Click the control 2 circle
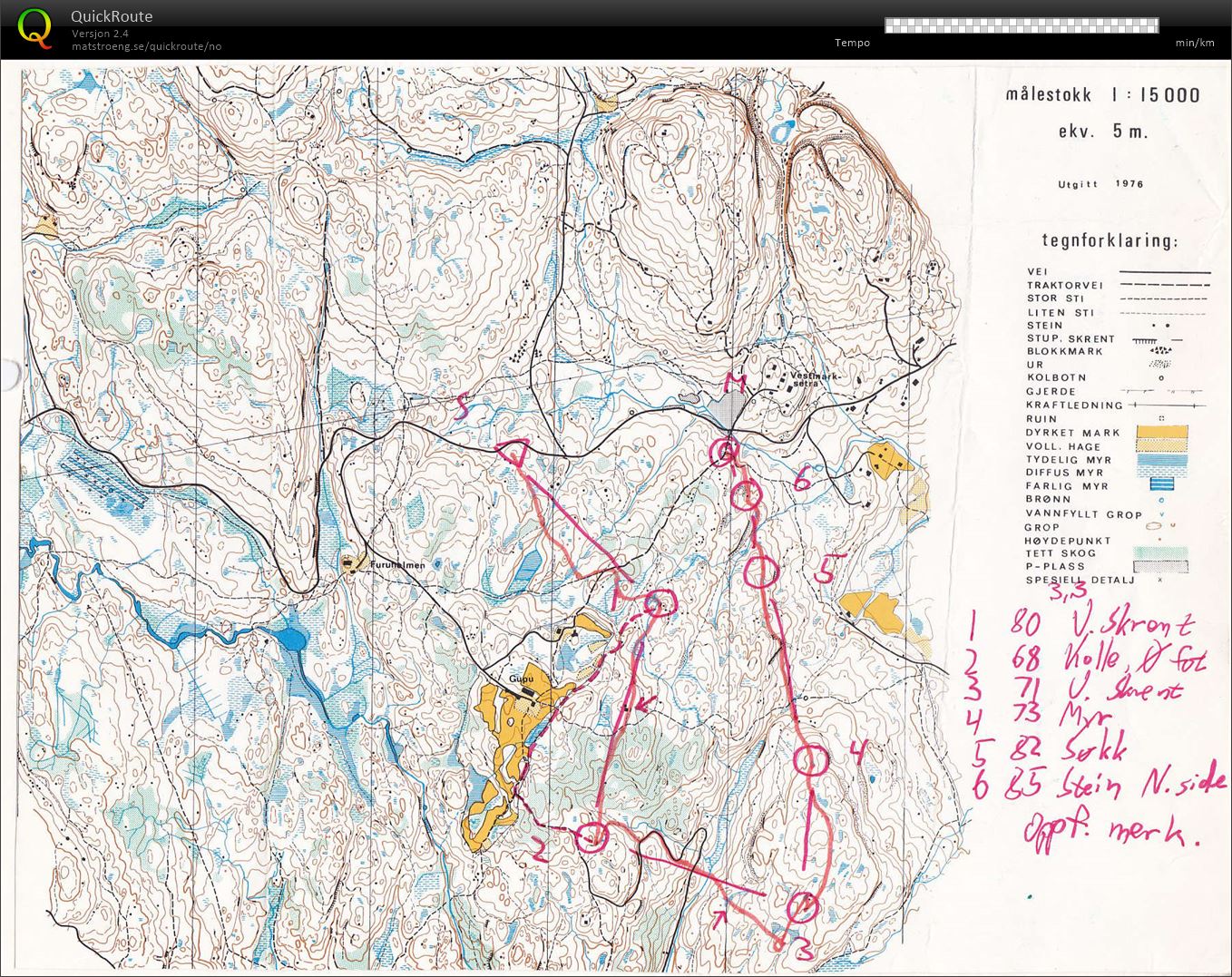Screen dimensions: 1232x977 click(592, 837)
